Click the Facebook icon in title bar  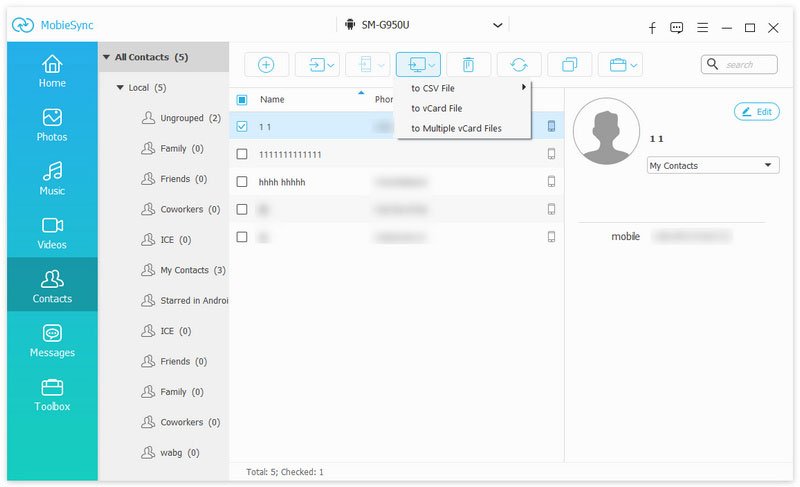[x=651, y=27]
